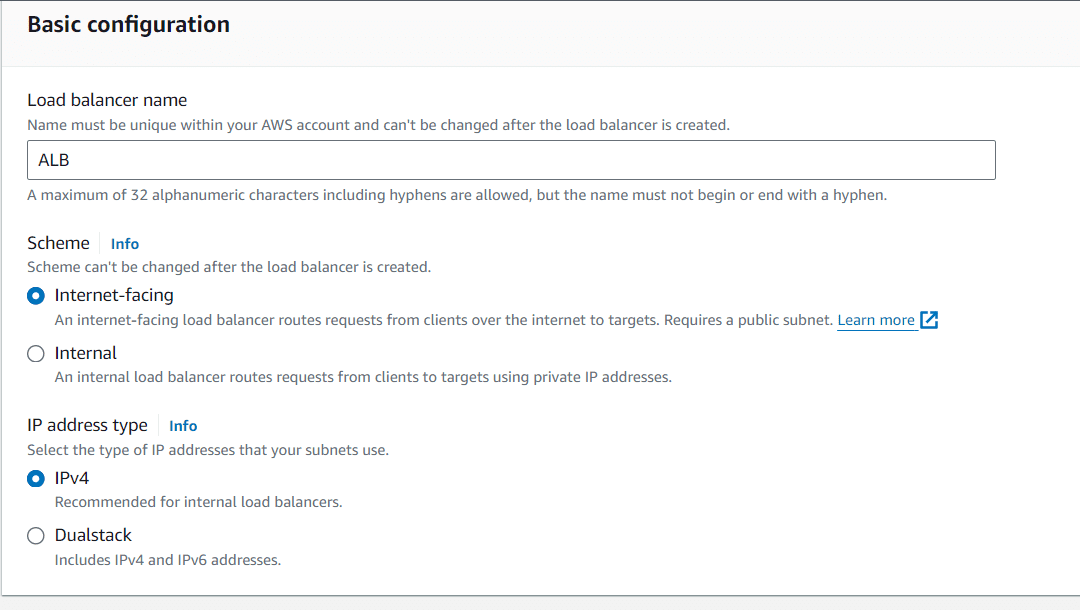The image size is (1080, 610).
Task: Click 'Recommended for internal load balancers' description
Action: (198, 502)
